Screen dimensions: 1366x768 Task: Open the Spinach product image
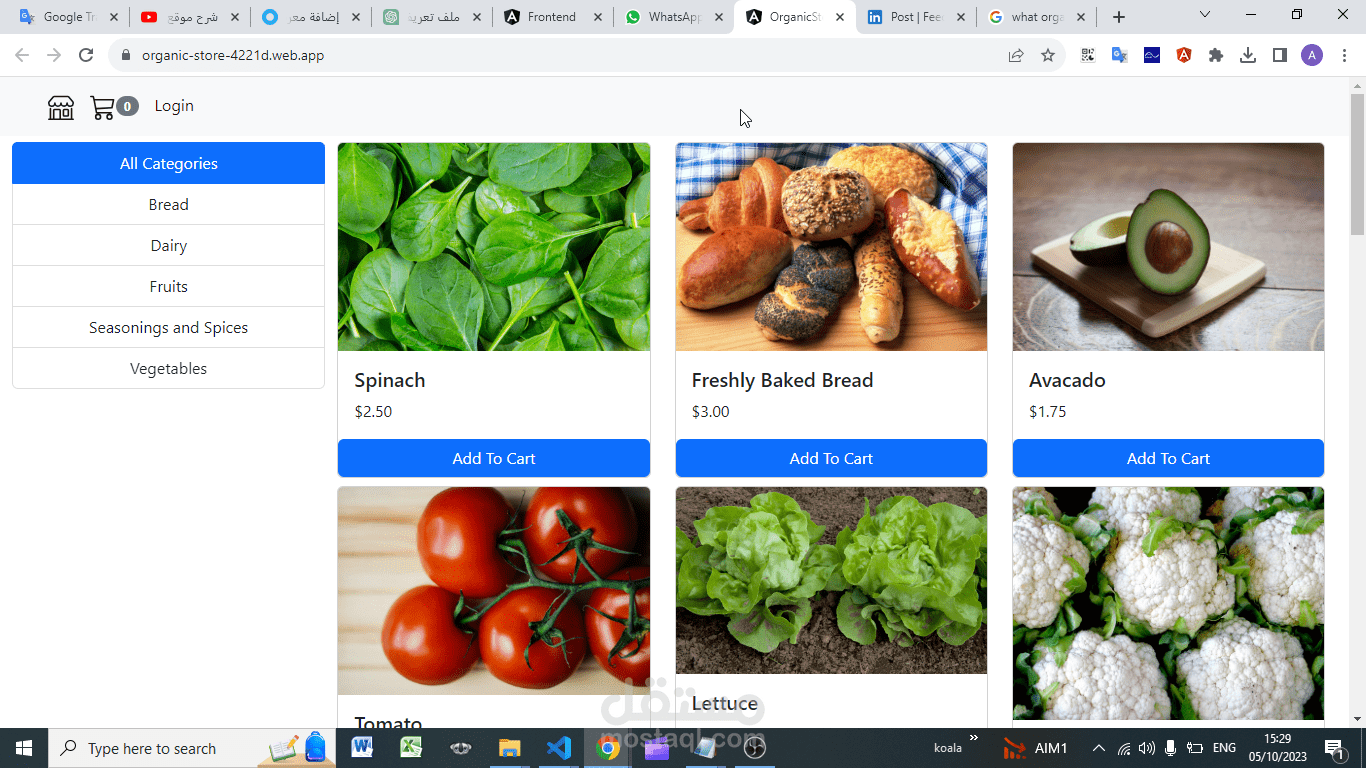pyautogui.click(x=494, y=247)
